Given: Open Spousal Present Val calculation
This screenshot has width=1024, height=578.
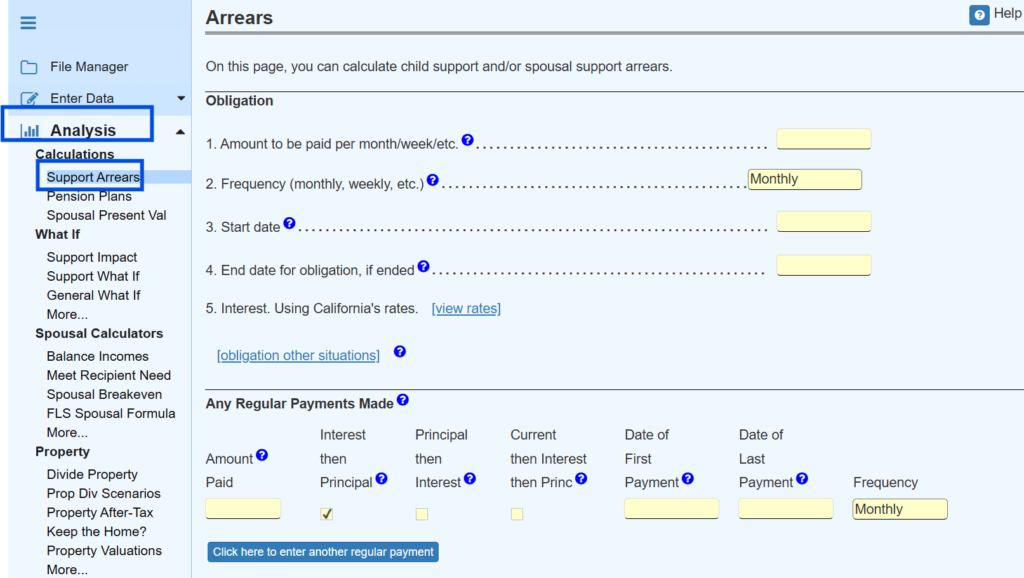Looking at the screenshot, I should [x=106, y=216].
